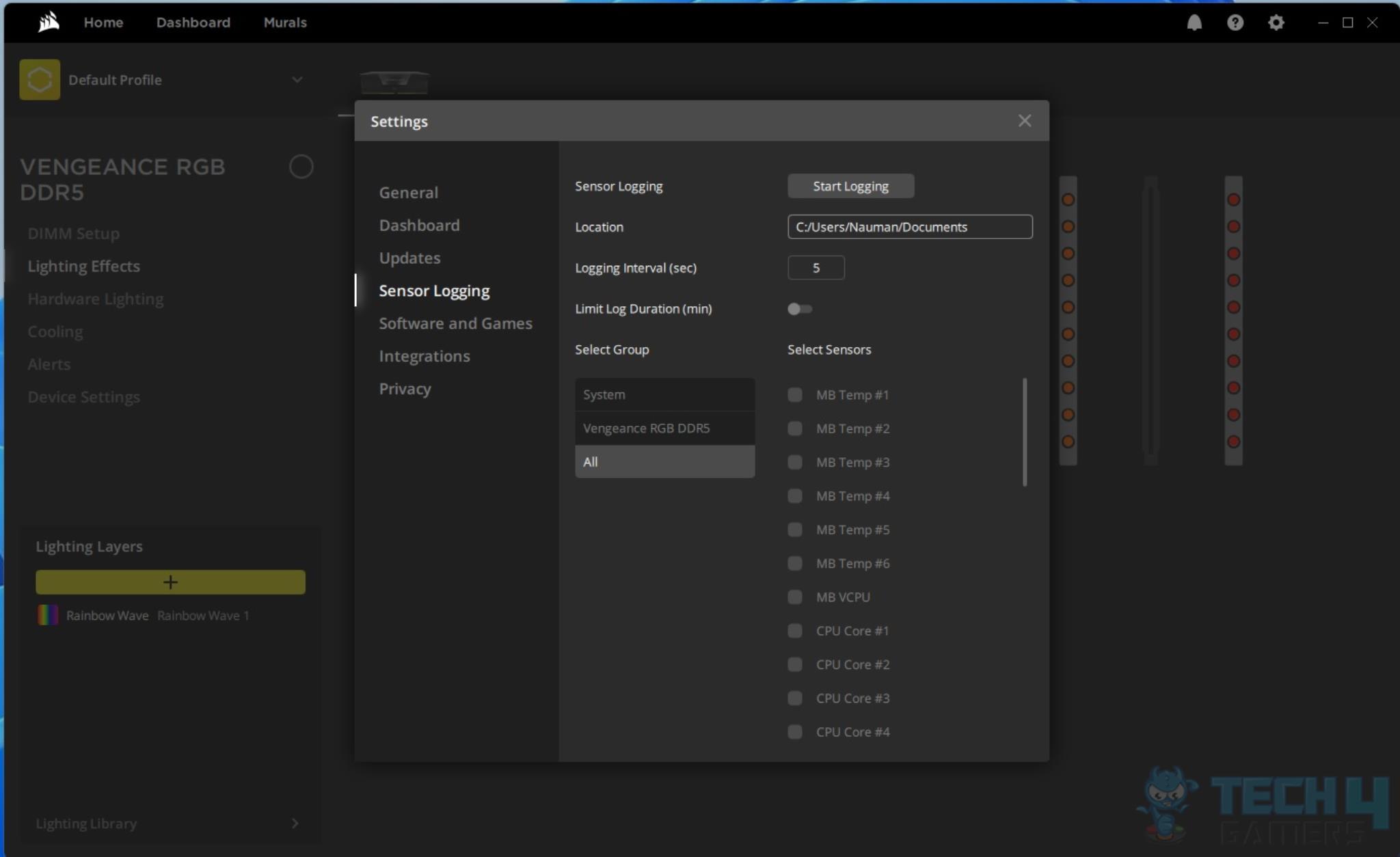Click the Rainbow Wave color layer icon

[48, 615]
